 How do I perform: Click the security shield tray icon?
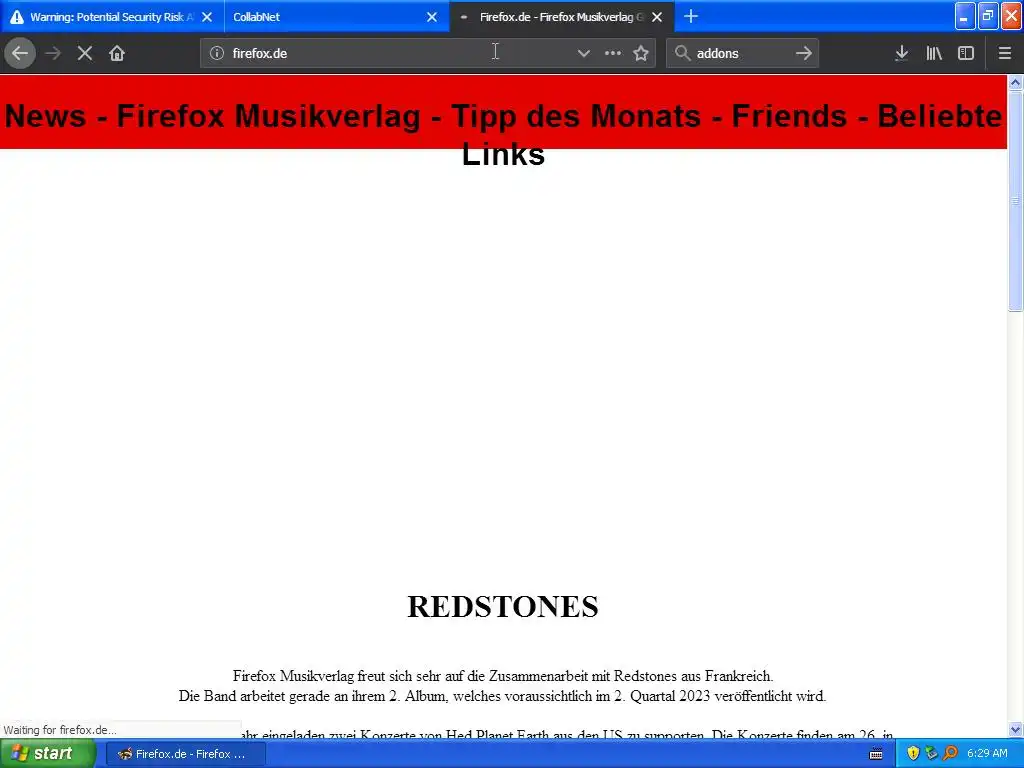913,754
